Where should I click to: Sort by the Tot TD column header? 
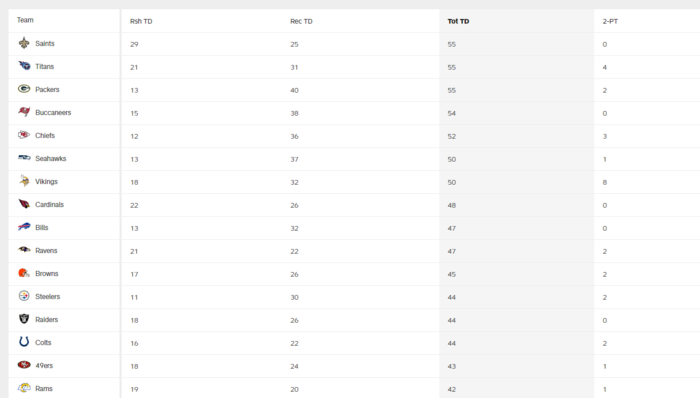tap(458, 21)
